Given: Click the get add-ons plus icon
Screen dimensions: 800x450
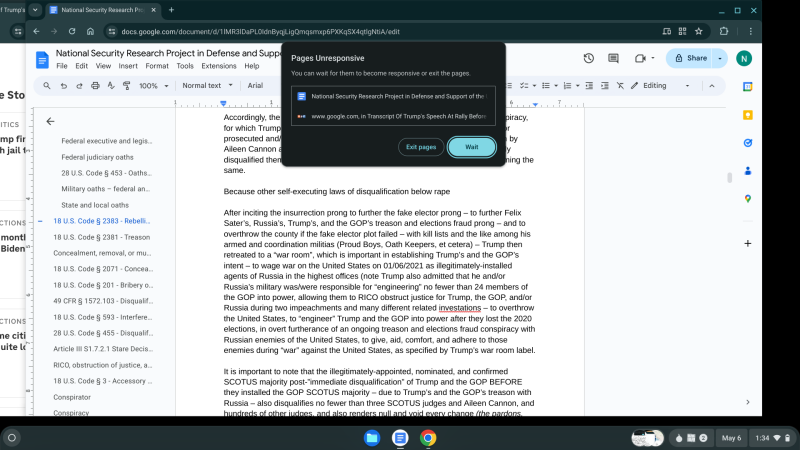Looking at the screenshot, I should coord(747,243).
